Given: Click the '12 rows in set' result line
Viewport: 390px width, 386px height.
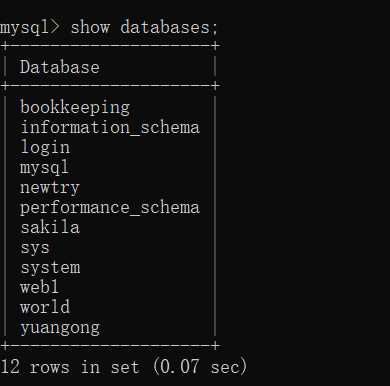Looking at the screenshot, I should [70, 367].
